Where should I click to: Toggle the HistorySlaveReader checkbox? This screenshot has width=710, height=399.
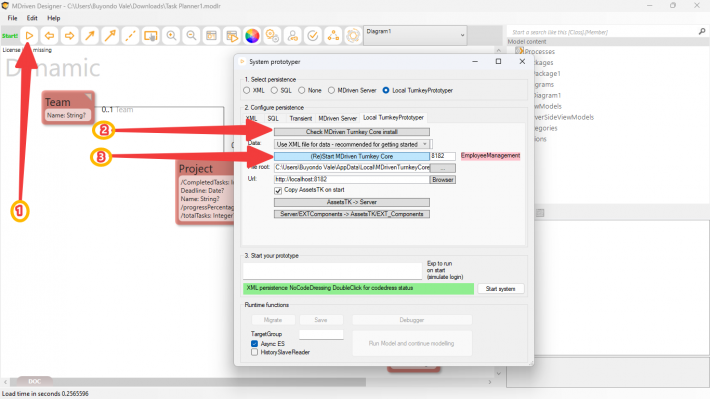tap(254, 352)
